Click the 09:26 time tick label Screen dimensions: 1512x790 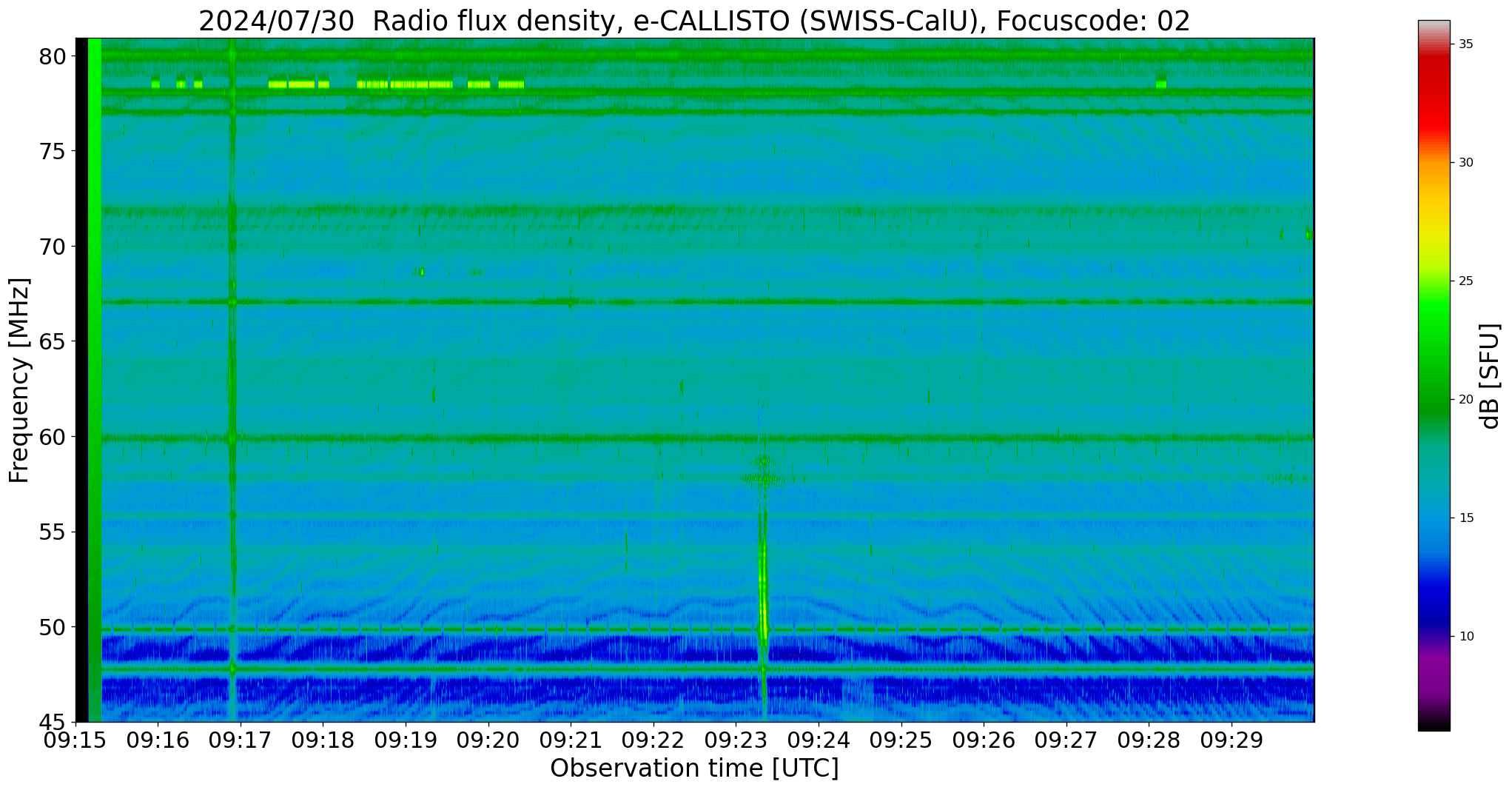pos(984,740)
